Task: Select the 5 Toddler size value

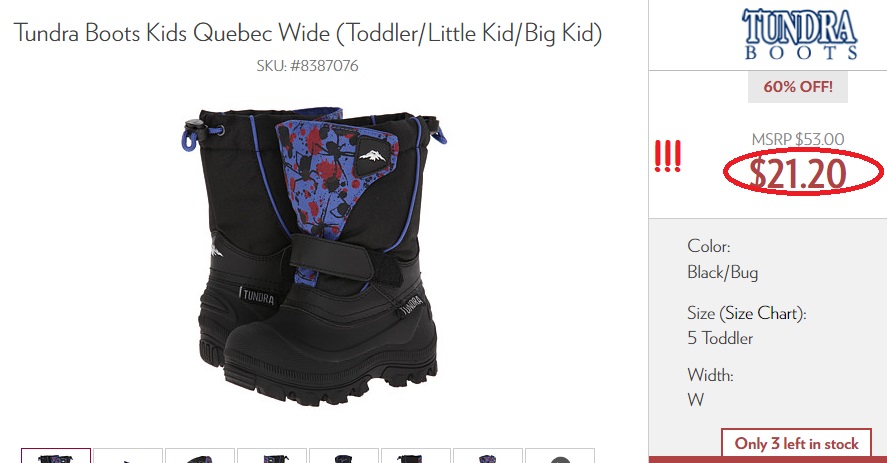Action: point(720,338)
